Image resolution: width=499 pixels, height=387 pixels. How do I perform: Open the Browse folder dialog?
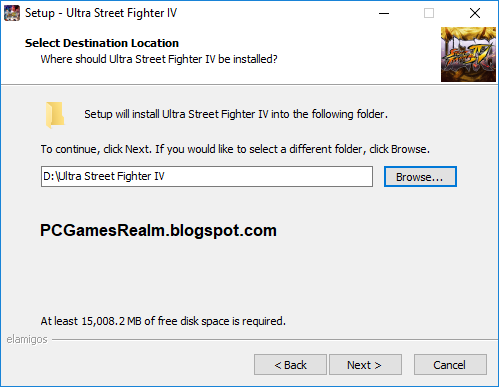tap(420, 177)
